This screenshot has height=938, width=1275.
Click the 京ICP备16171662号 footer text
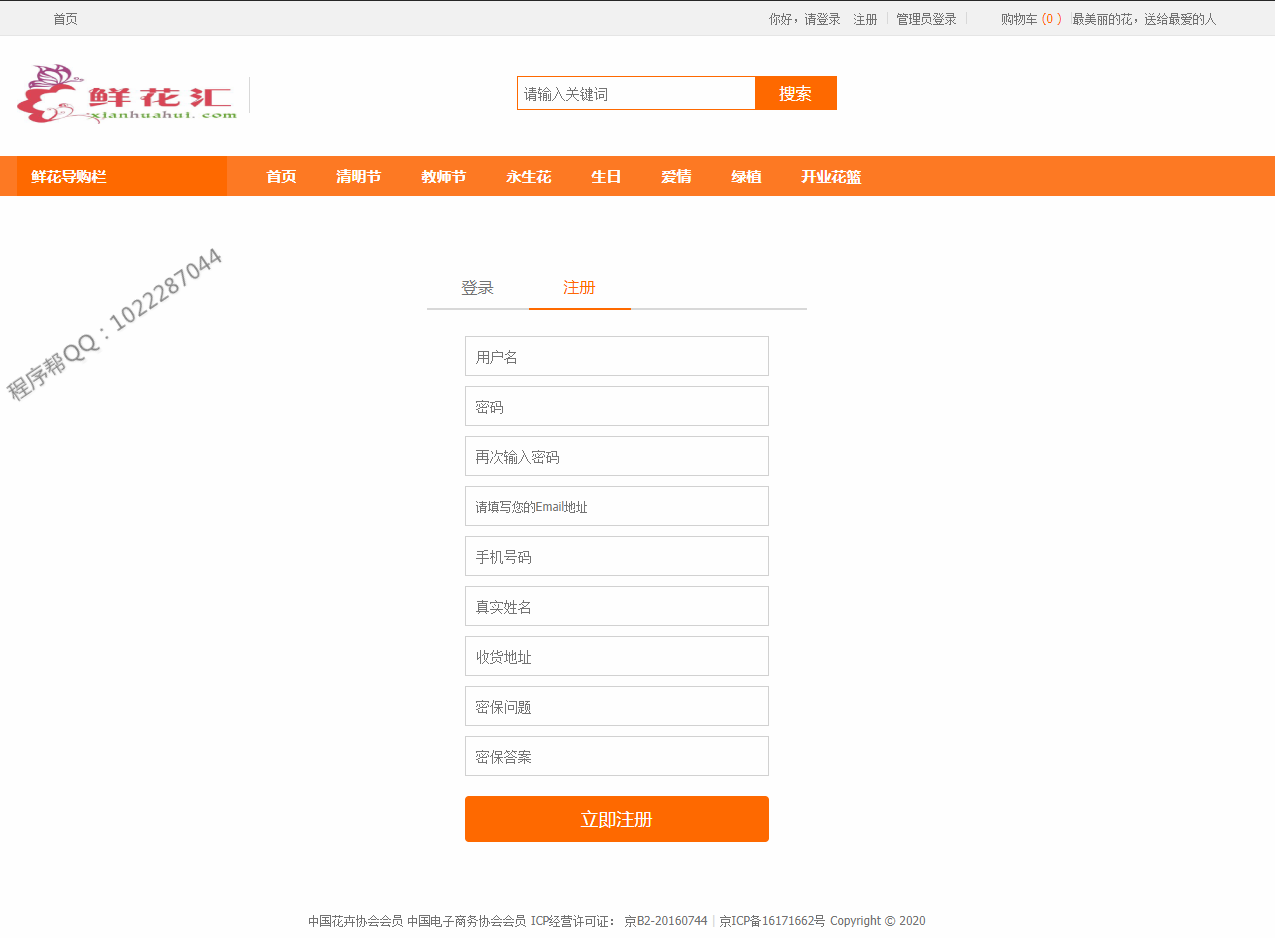coord(772,921)
